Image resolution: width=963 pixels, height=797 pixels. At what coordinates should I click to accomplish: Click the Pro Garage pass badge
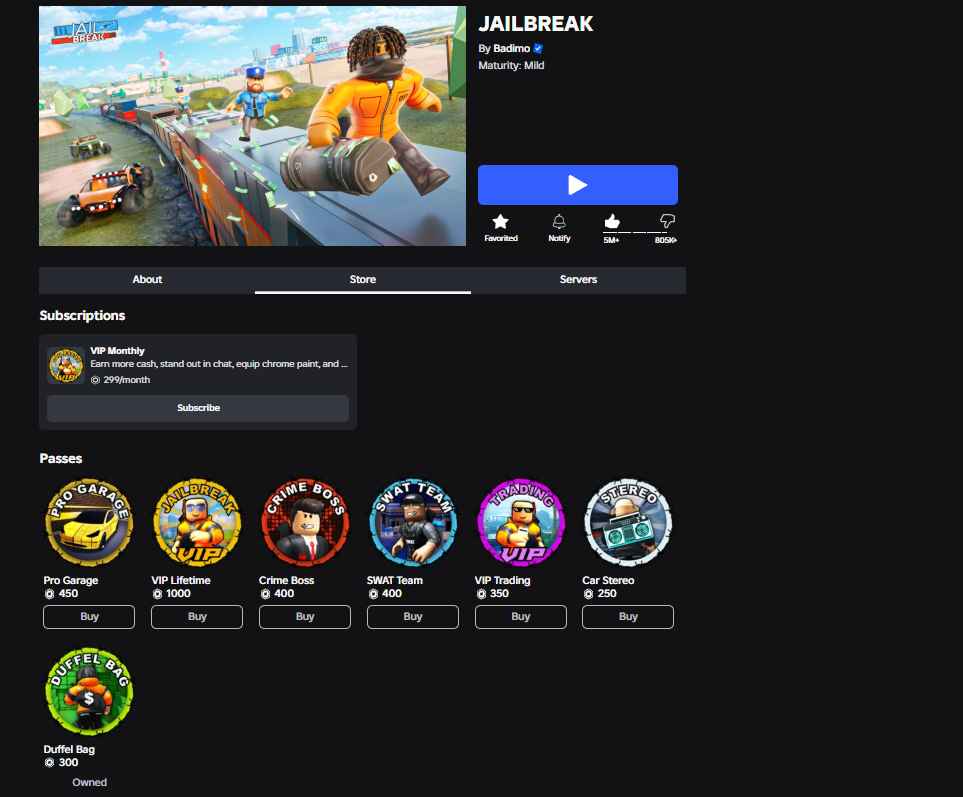coord(89,523)
